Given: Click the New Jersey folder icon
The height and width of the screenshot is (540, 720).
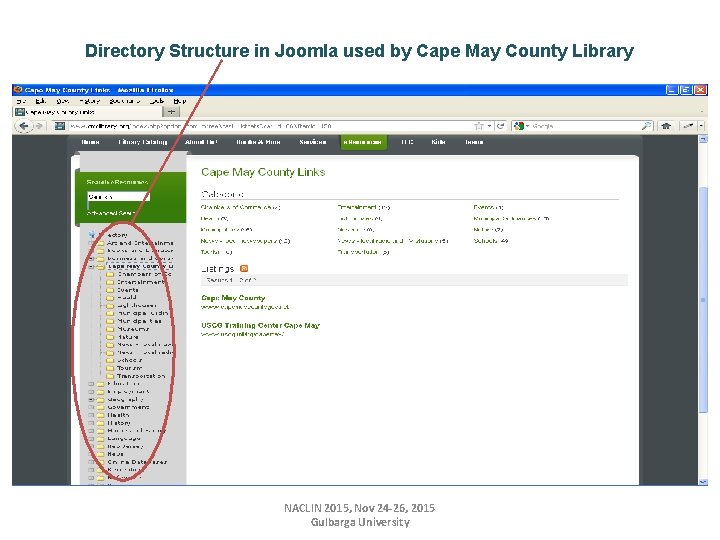Looking at the screenshot, I should pos(101,446).
